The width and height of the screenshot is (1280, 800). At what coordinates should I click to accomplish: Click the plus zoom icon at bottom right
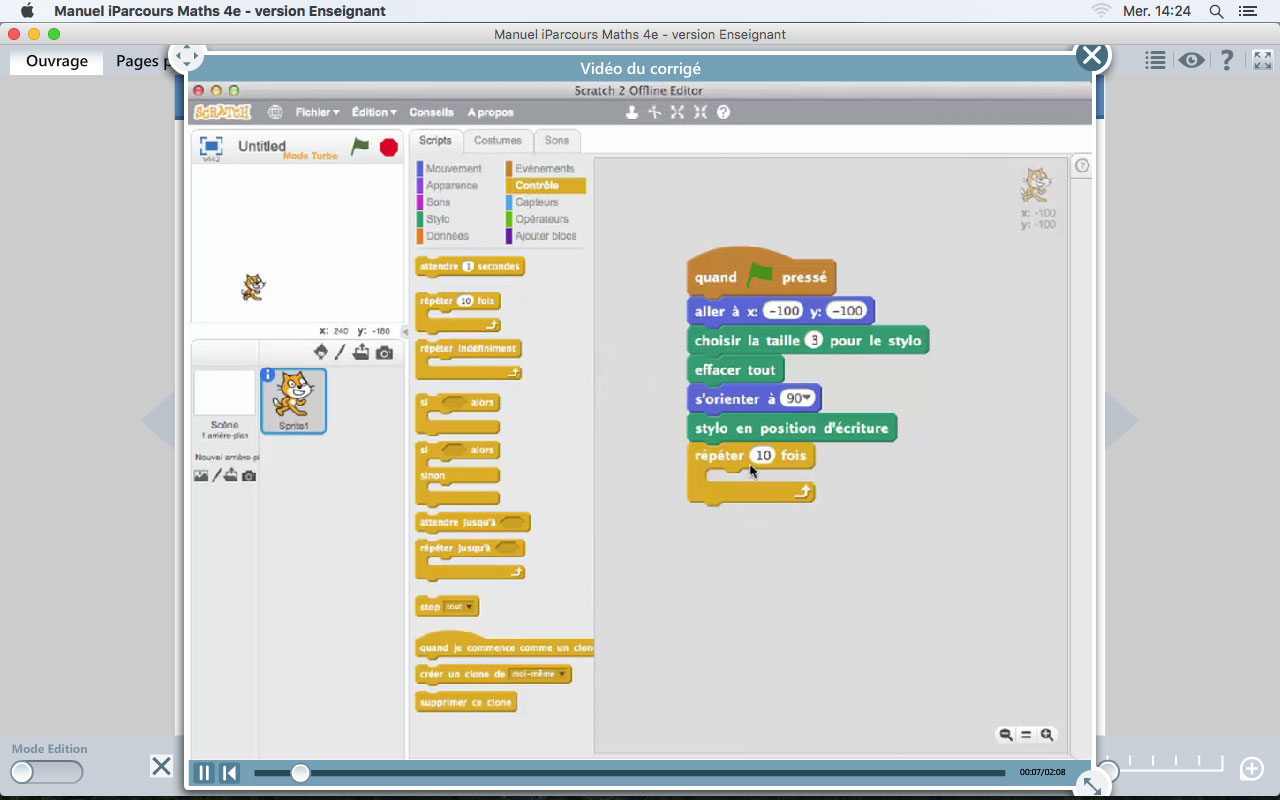tap(1252, 768)
